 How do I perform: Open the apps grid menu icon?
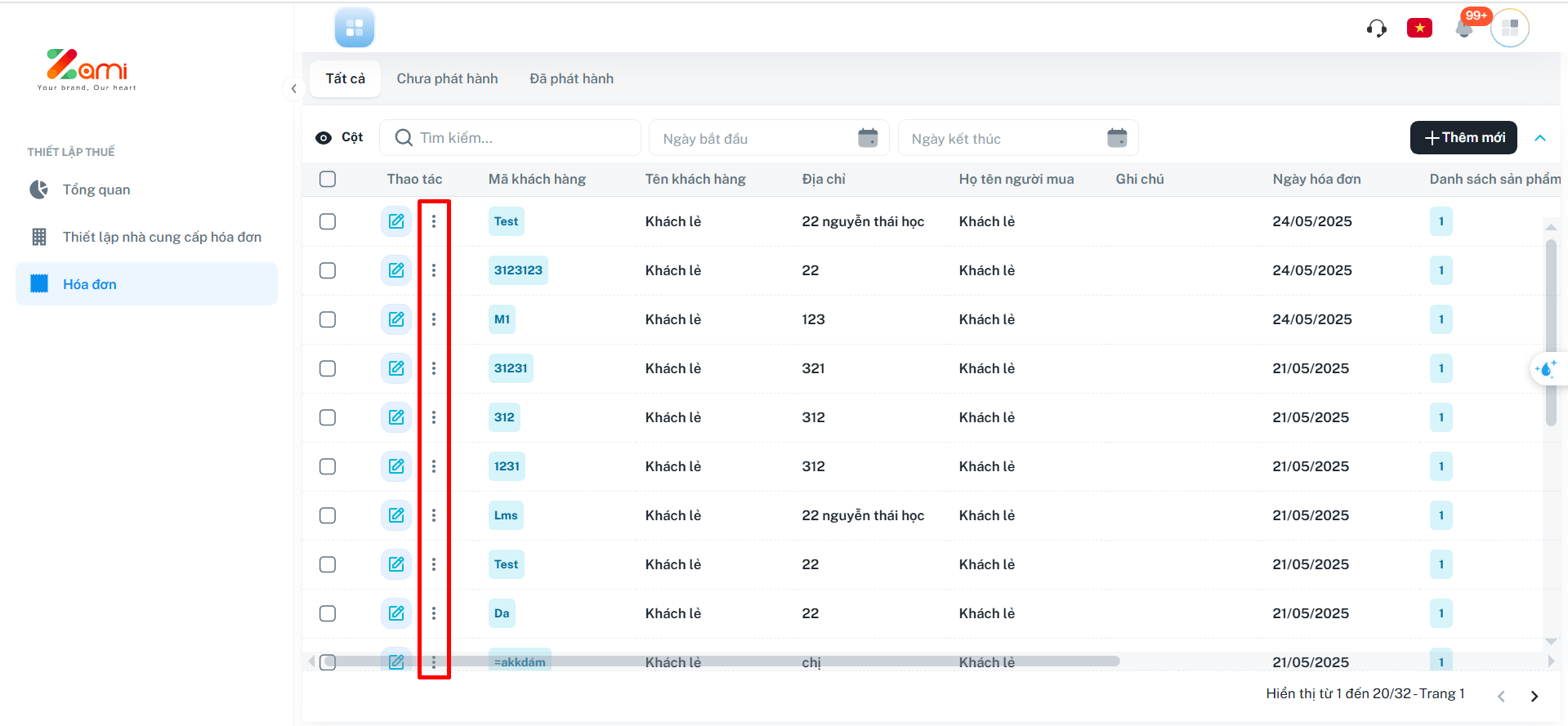354,29
